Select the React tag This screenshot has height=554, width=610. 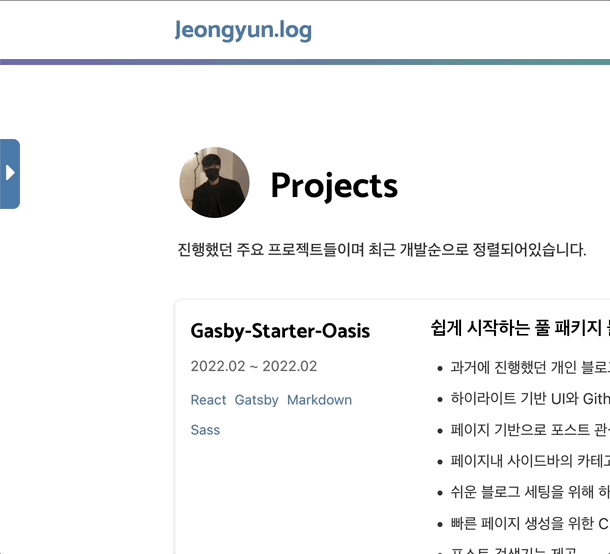pos(208,400)
